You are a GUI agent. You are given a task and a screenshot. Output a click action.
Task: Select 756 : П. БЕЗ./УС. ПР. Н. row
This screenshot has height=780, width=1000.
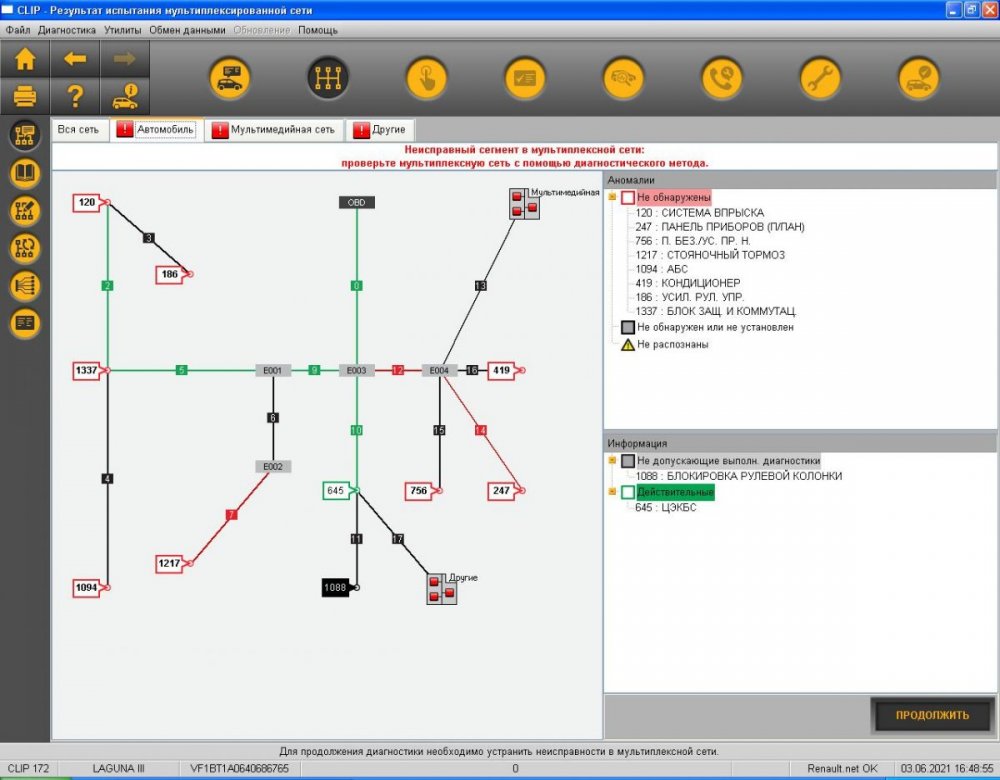693,241
